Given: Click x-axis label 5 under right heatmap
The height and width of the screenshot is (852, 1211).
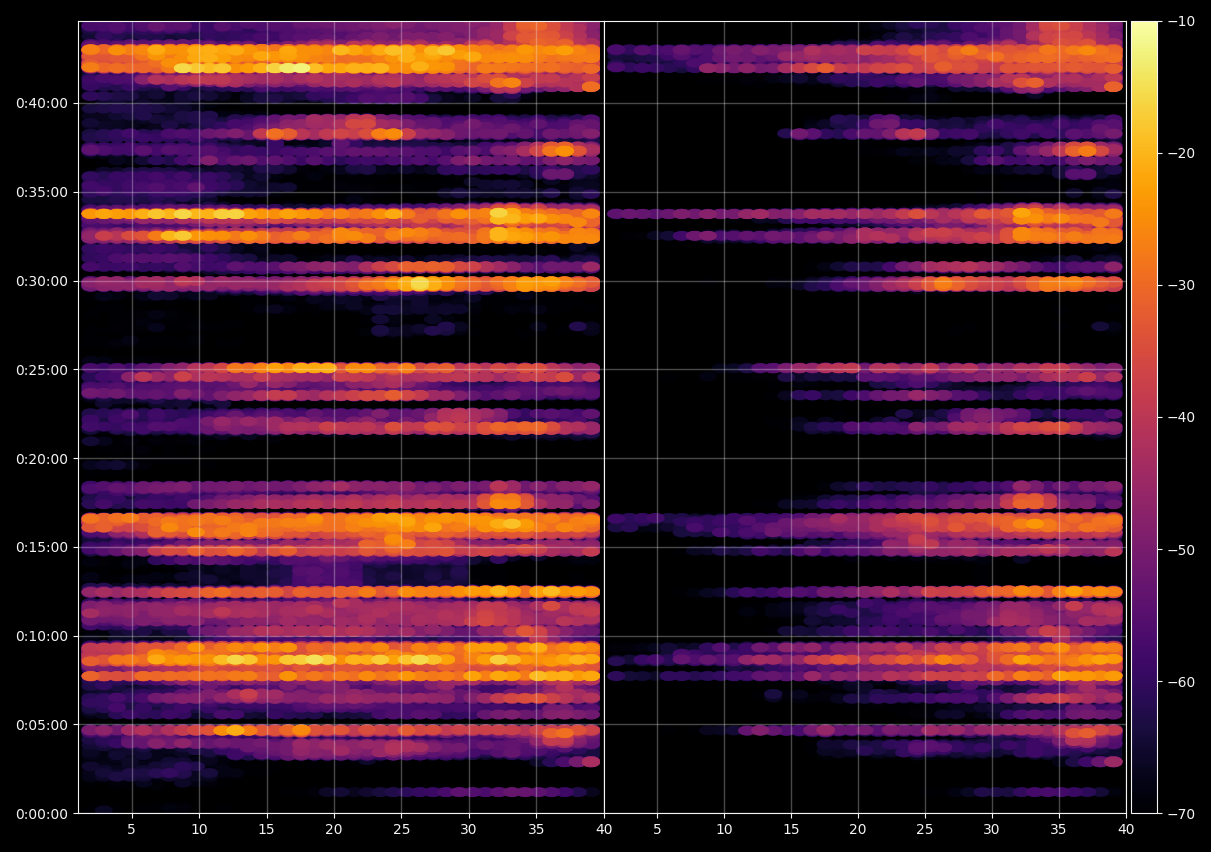Looking at the screenshot, I should click(657, 829).
